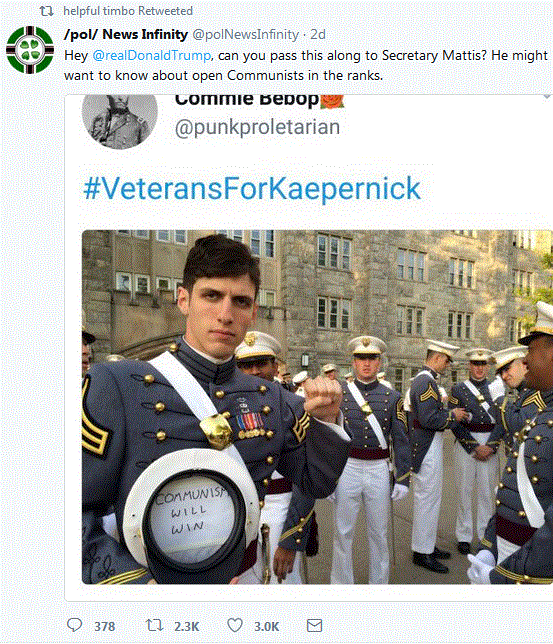Image resolution: width=553 pixels, height=644 pixels.
Task: Open the #VeteransForKaepernick hashtag
Action: [252, 189]
